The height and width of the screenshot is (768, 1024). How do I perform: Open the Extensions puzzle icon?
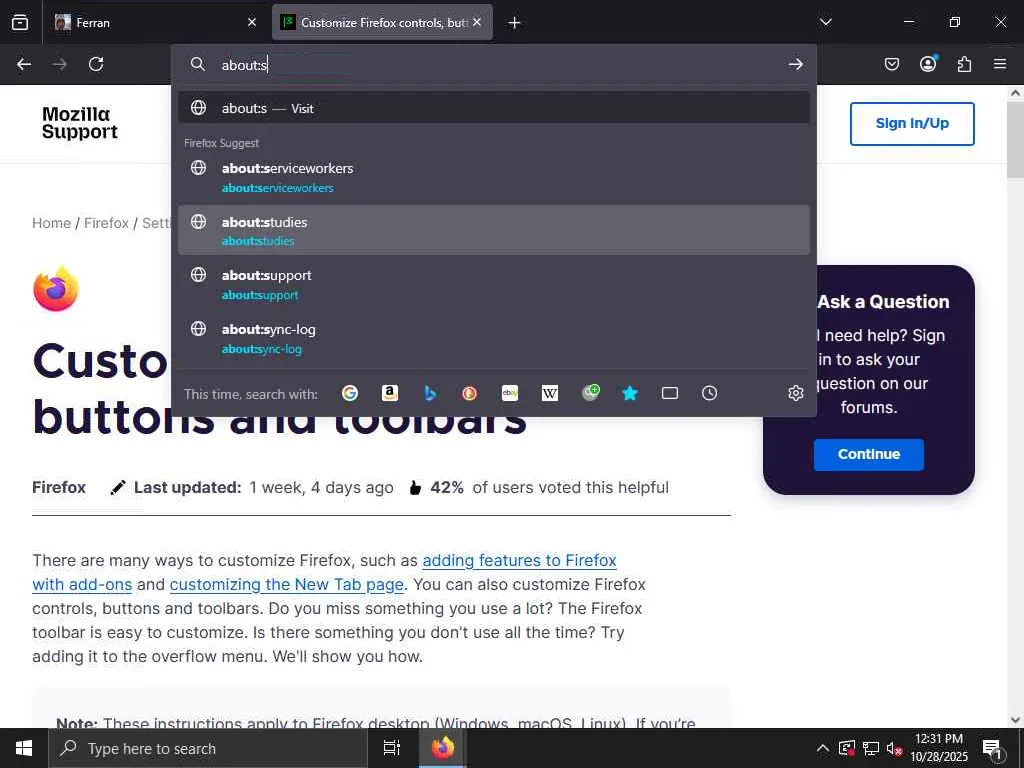pos(964,64)
